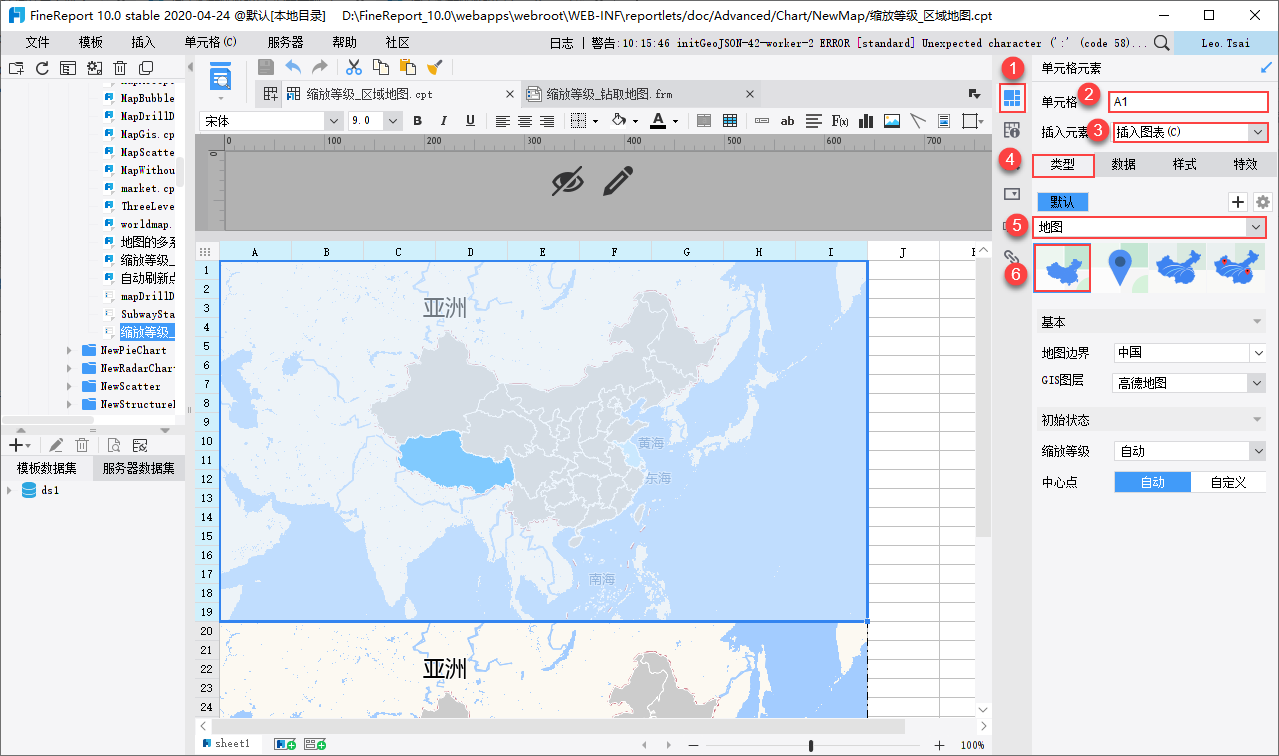1279x756 pixels.
Task: Switch to the 特效 tab
Action: tap(1245, 165)
